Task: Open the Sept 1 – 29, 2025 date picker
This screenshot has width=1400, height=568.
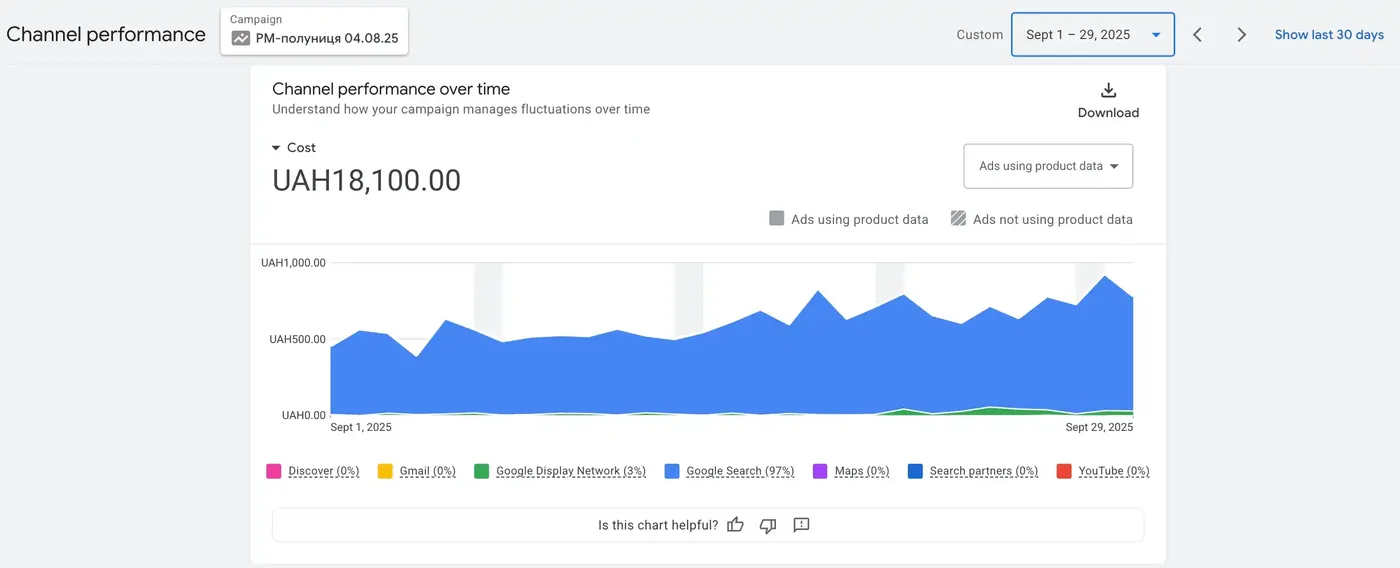Action: pos(1093,35)
